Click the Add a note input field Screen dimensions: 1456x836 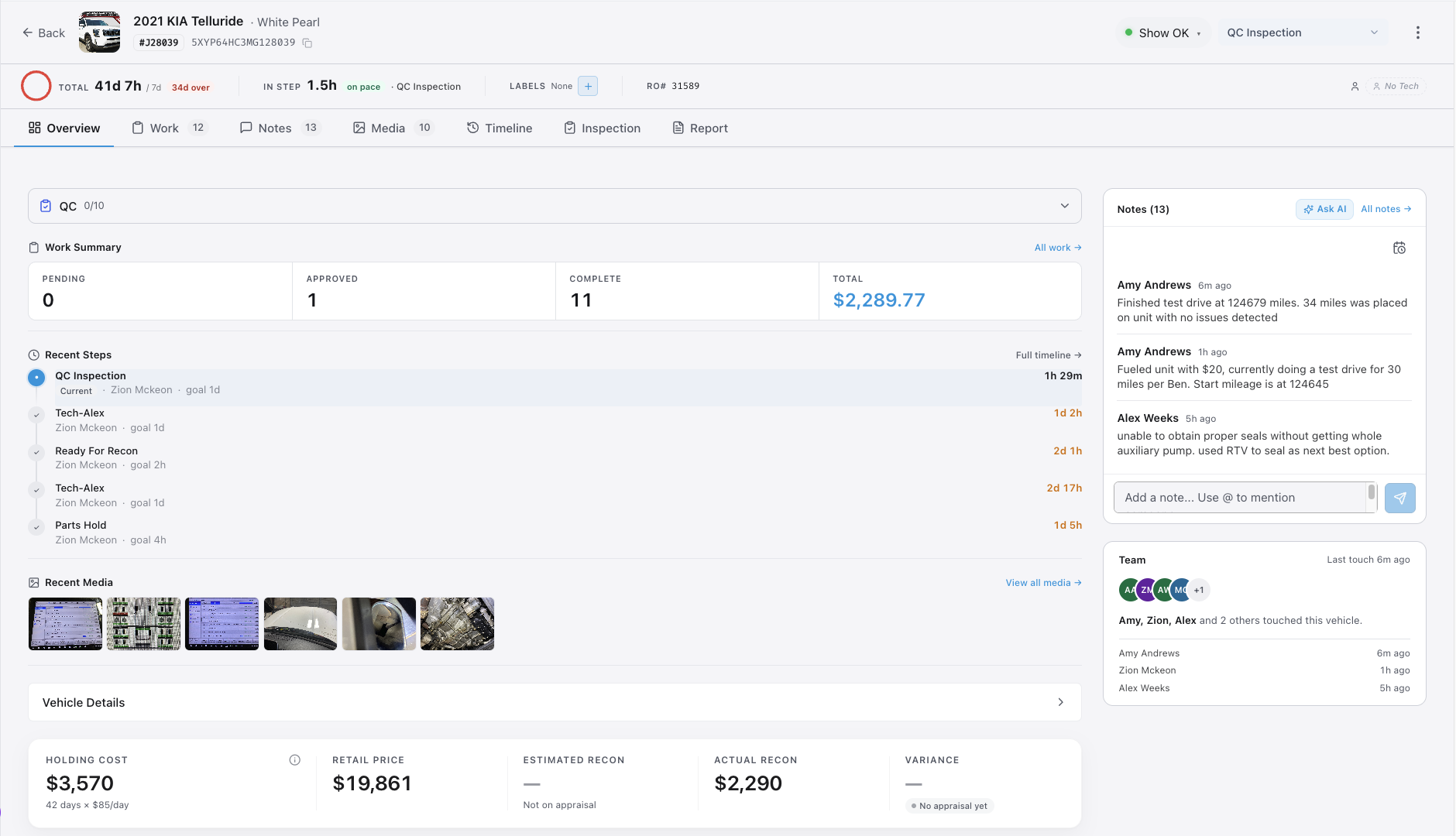click(1240, 498)
